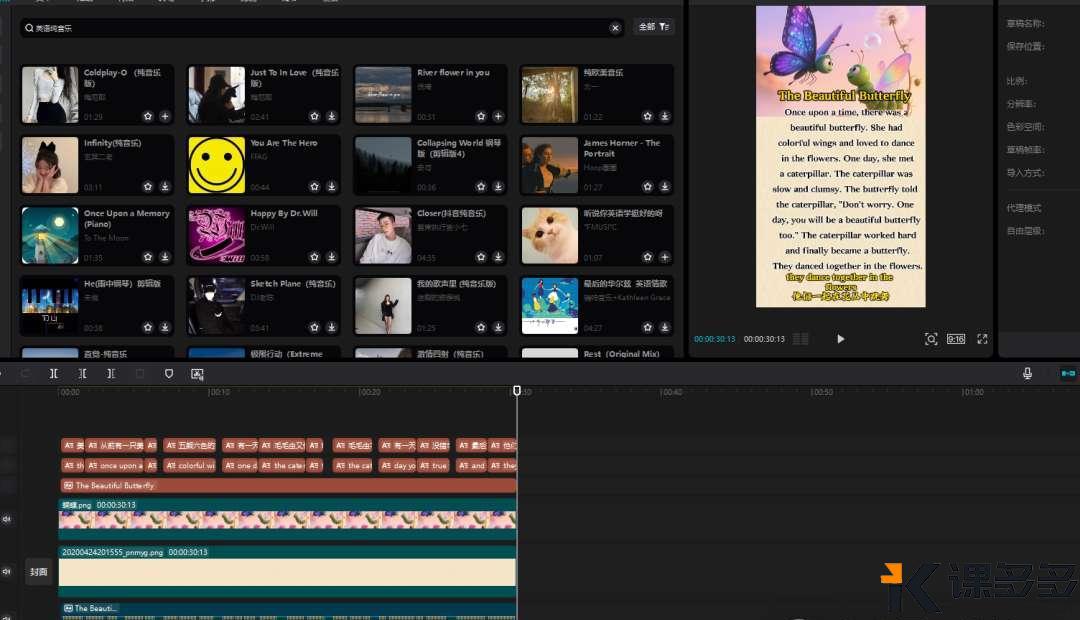Download the 纯欧美音乐 track

click(x=665, y=116)
